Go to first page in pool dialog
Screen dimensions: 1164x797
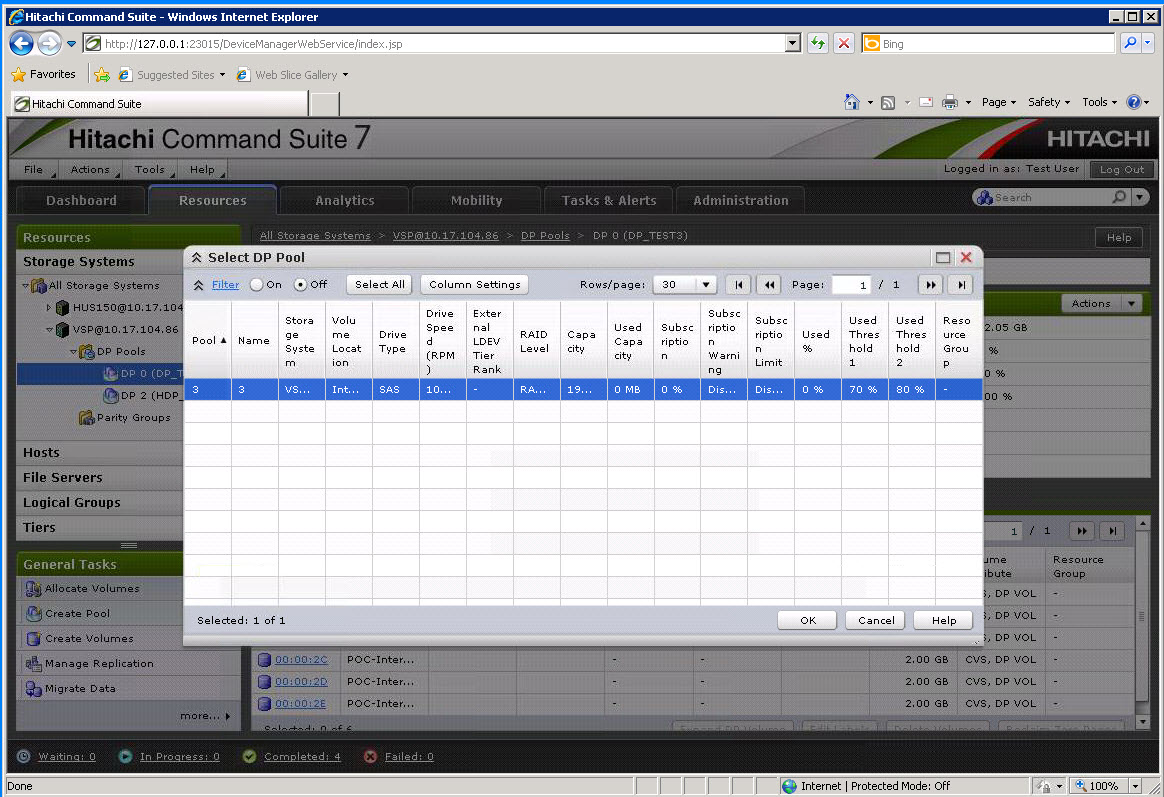pyautogui.click(x=738, y=284)
